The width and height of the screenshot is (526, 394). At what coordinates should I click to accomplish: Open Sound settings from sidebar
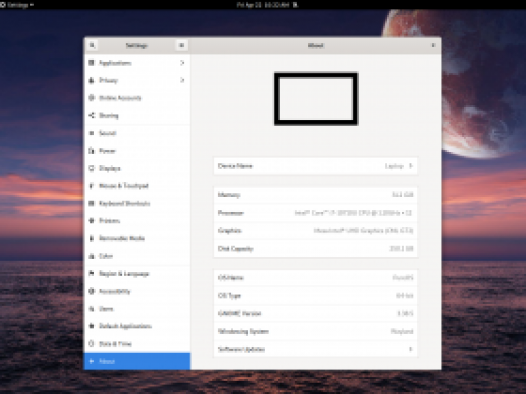(137, 133)
